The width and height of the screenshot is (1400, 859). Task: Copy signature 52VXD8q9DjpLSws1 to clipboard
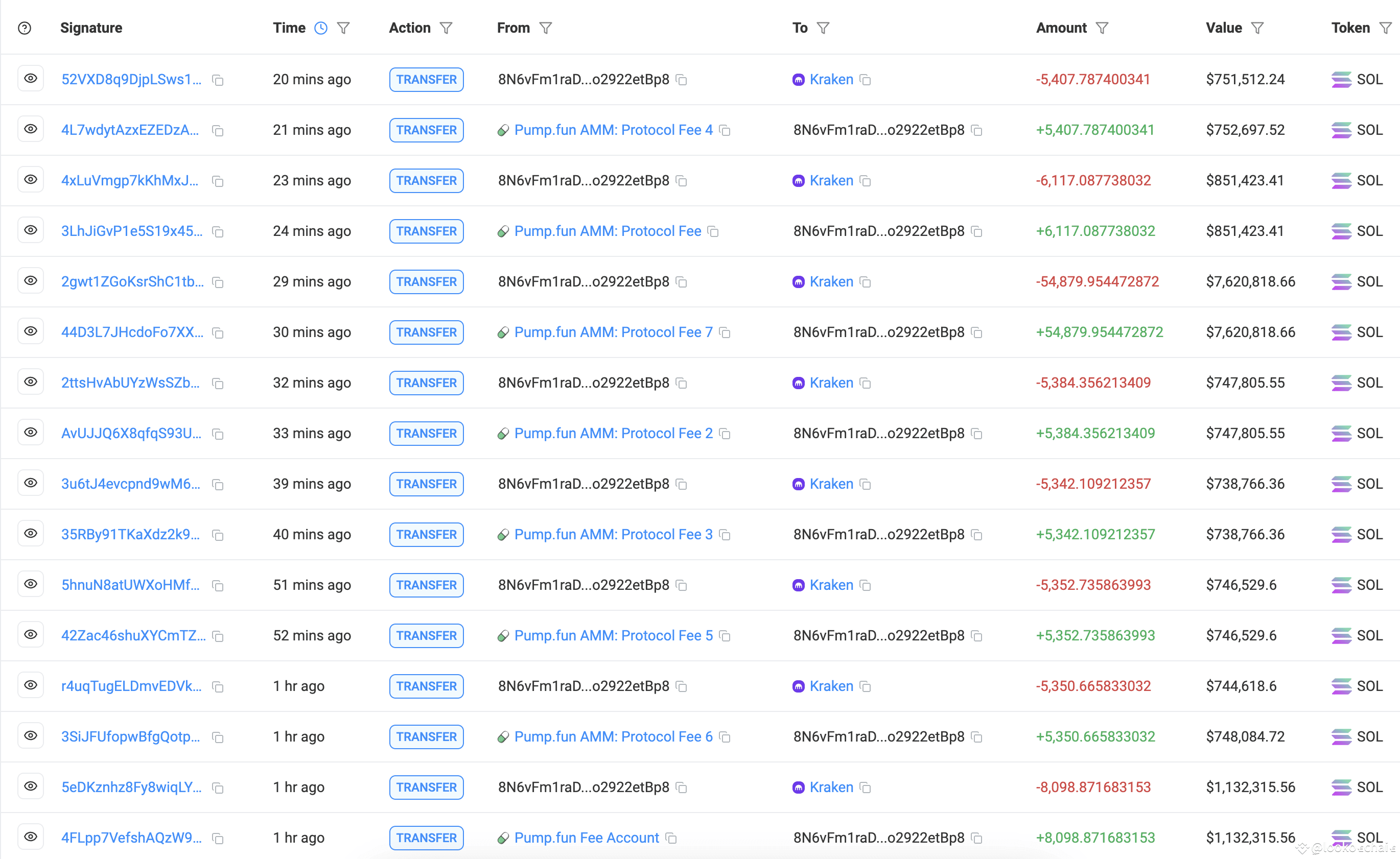[218, 80]
